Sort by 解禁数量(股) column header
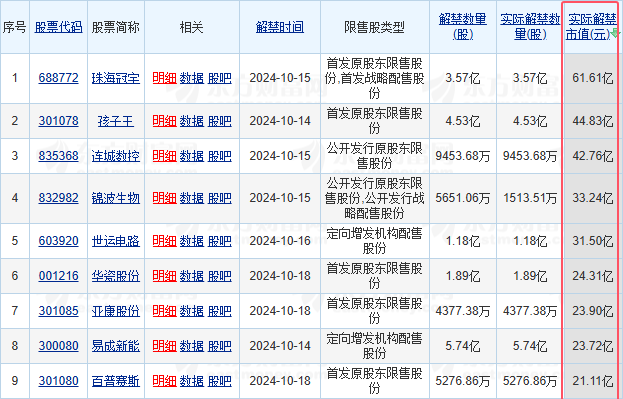Viewport: 623px width, 399px height. point(463,27)
